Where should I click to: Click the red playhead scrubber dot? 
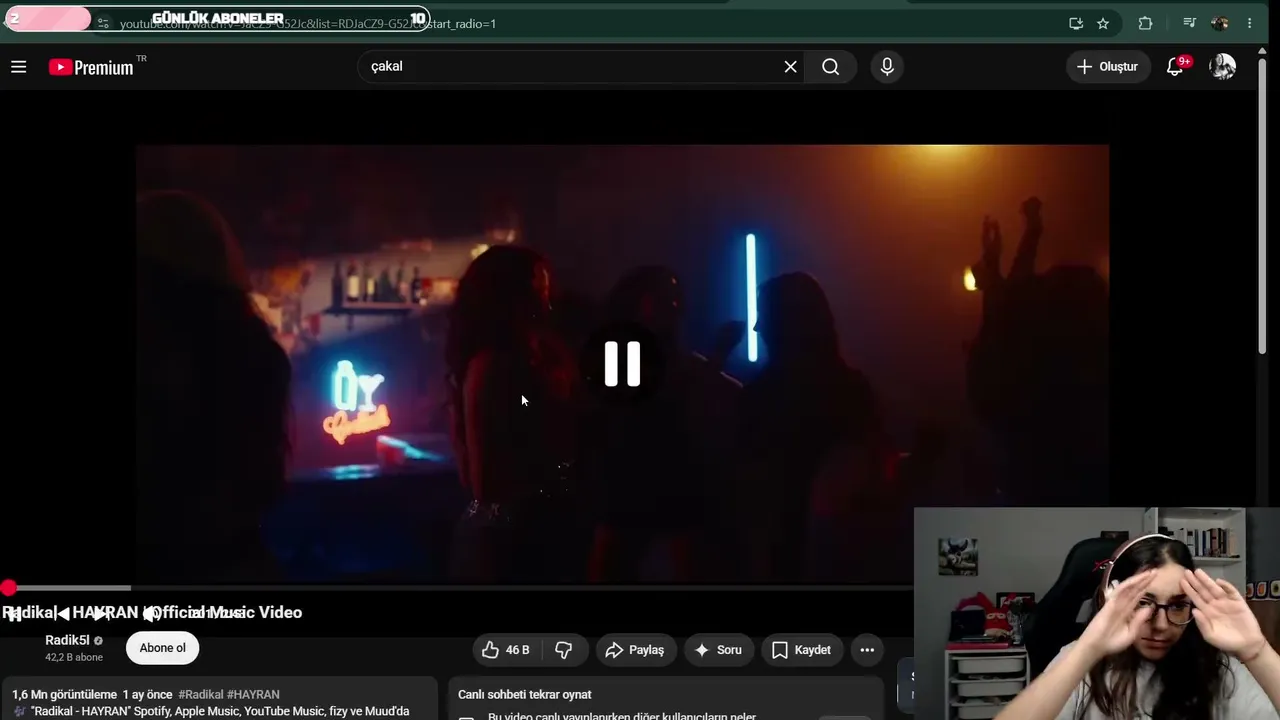pyautogui.click(x=8, y=588)
